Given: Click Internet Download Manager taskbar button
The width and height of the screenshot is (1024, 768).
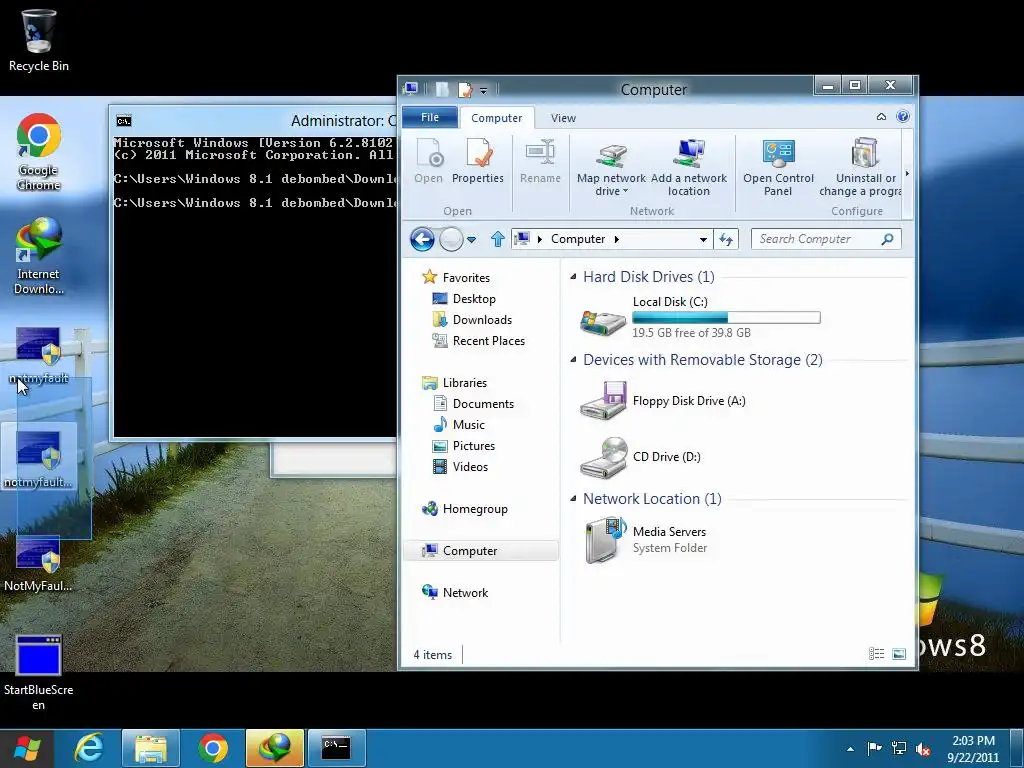Looking at the screenshot, I should [x=275, y=748].
